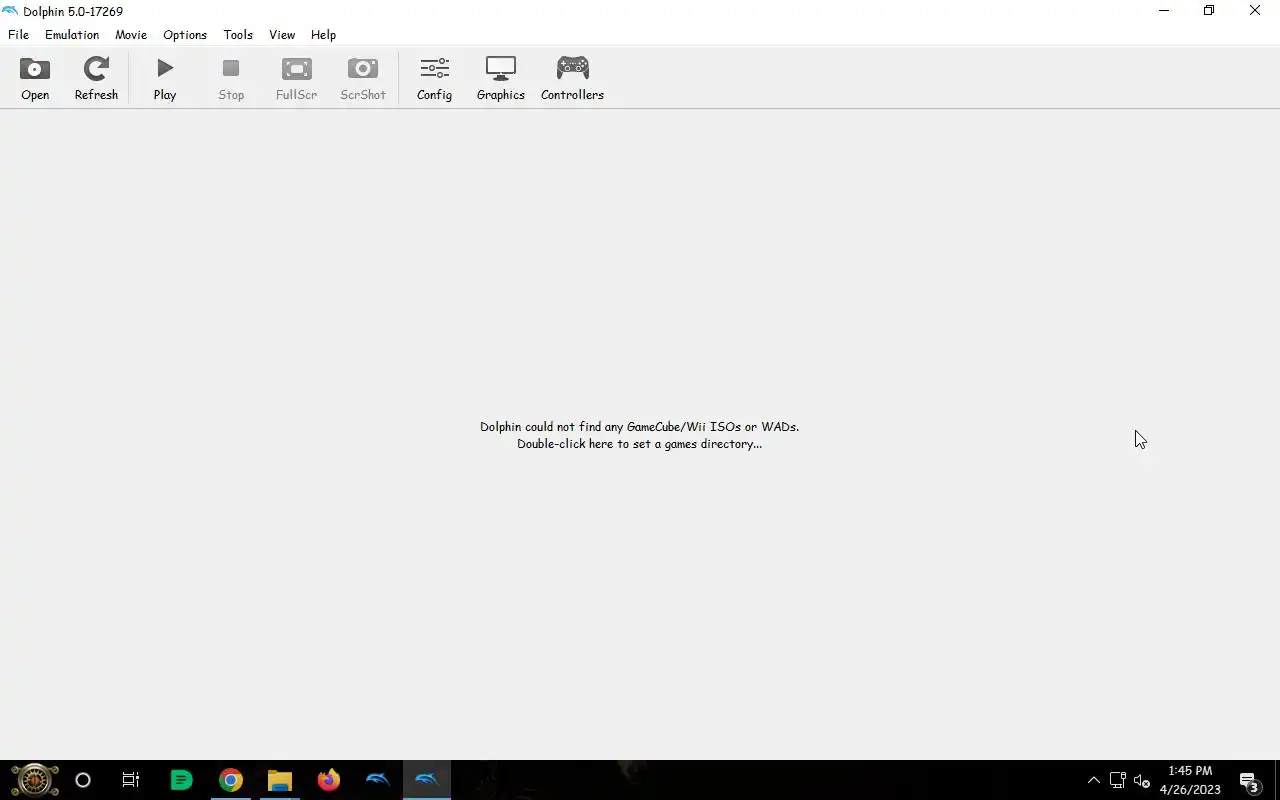1280x800 pixels.
Task: Open the Help menu
Action: [323, 34]
